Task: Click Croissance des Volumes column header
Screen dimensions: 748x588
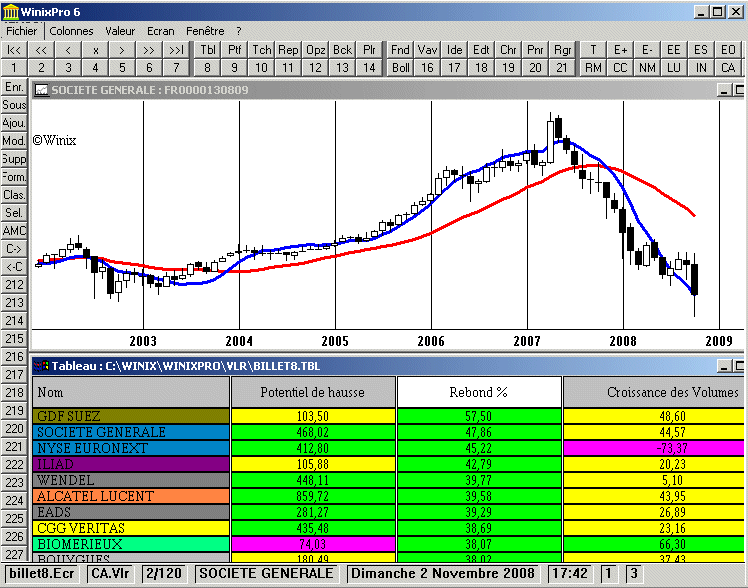Action: click(654, 392)
